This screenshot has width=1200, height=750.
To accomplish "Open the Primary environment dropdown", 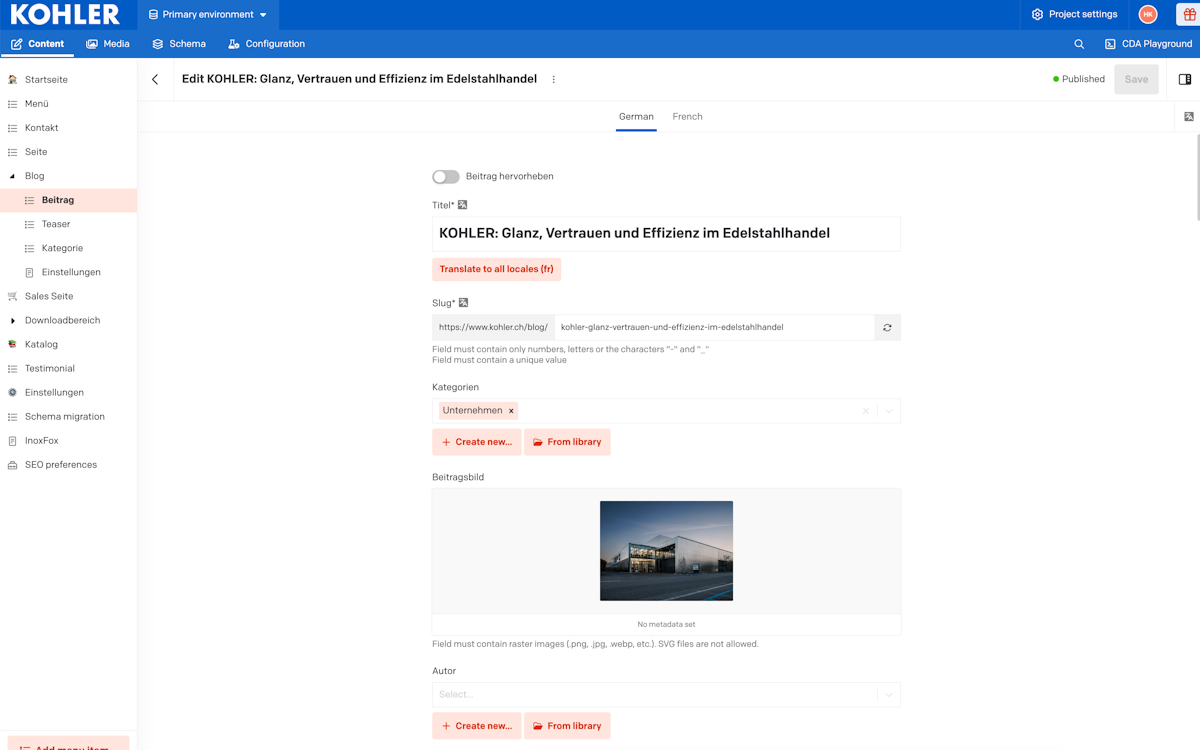I will coord(208,15).
